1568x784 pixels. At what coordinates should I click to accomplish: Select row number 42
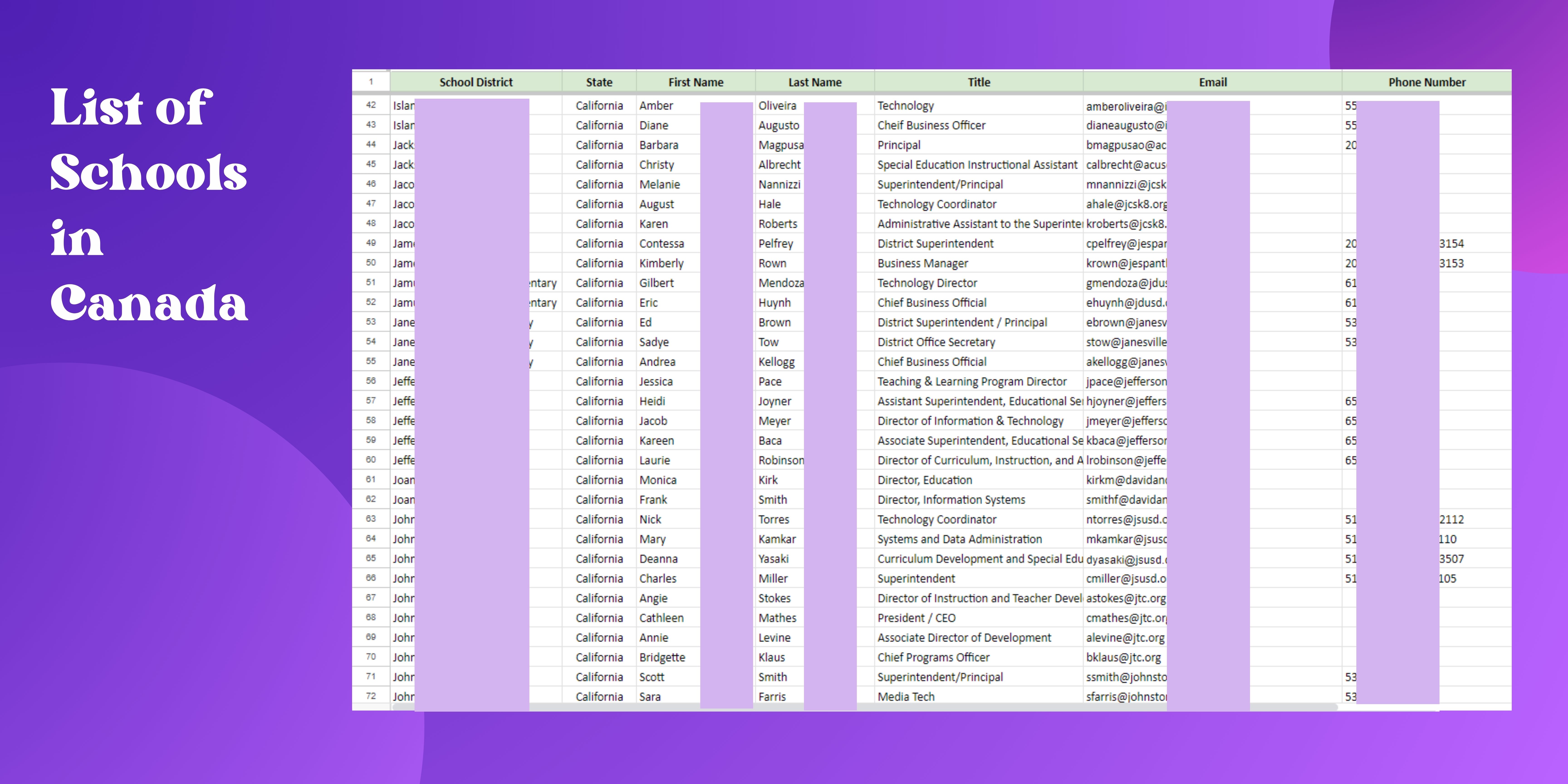pos(371,105)
